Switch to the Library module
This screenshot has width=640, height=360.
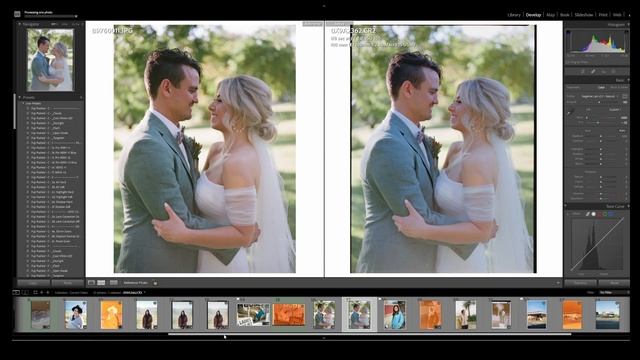click(x=514, y=15)
